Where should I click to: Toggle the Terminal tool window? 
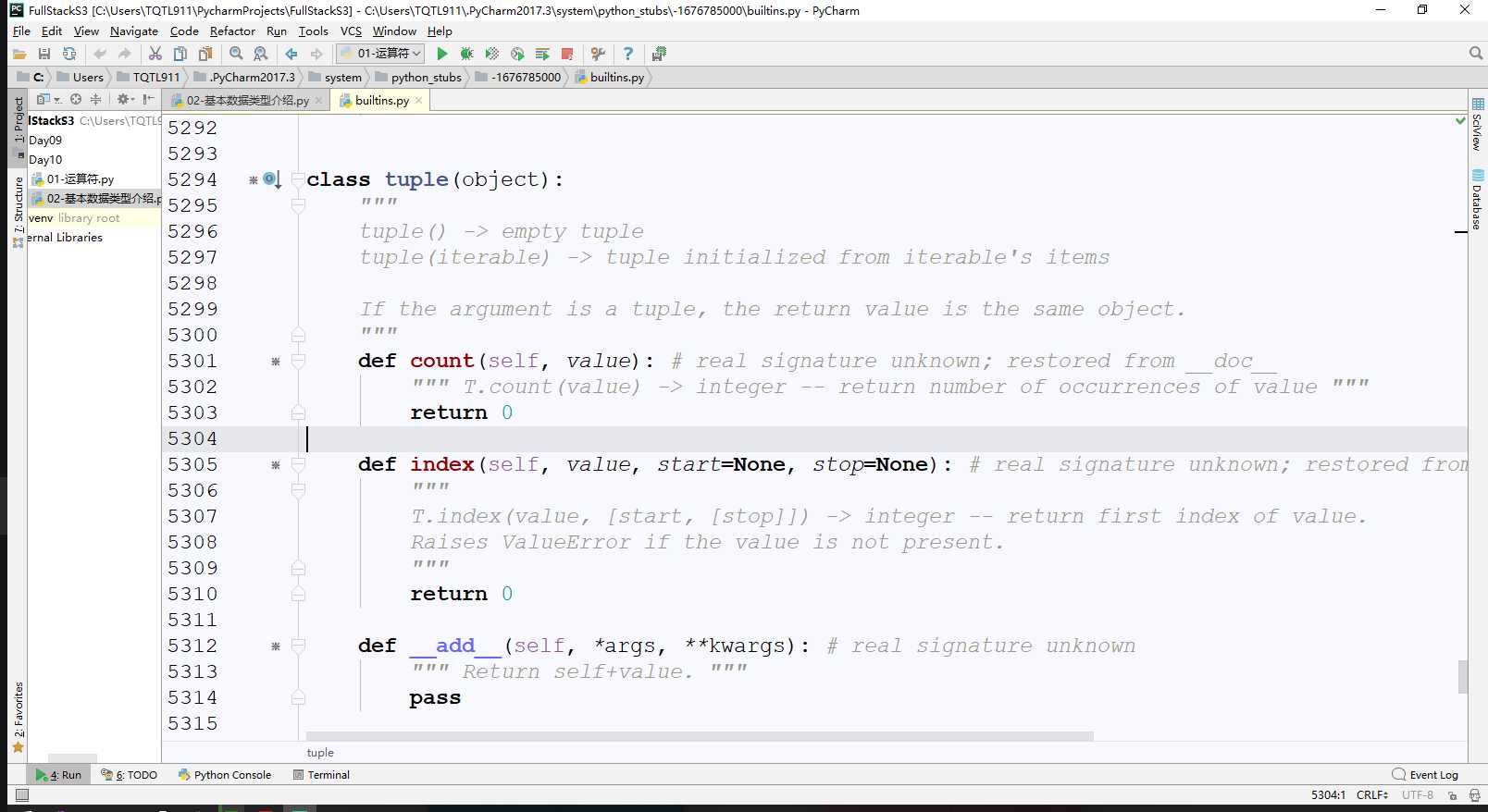click(321, 775)
